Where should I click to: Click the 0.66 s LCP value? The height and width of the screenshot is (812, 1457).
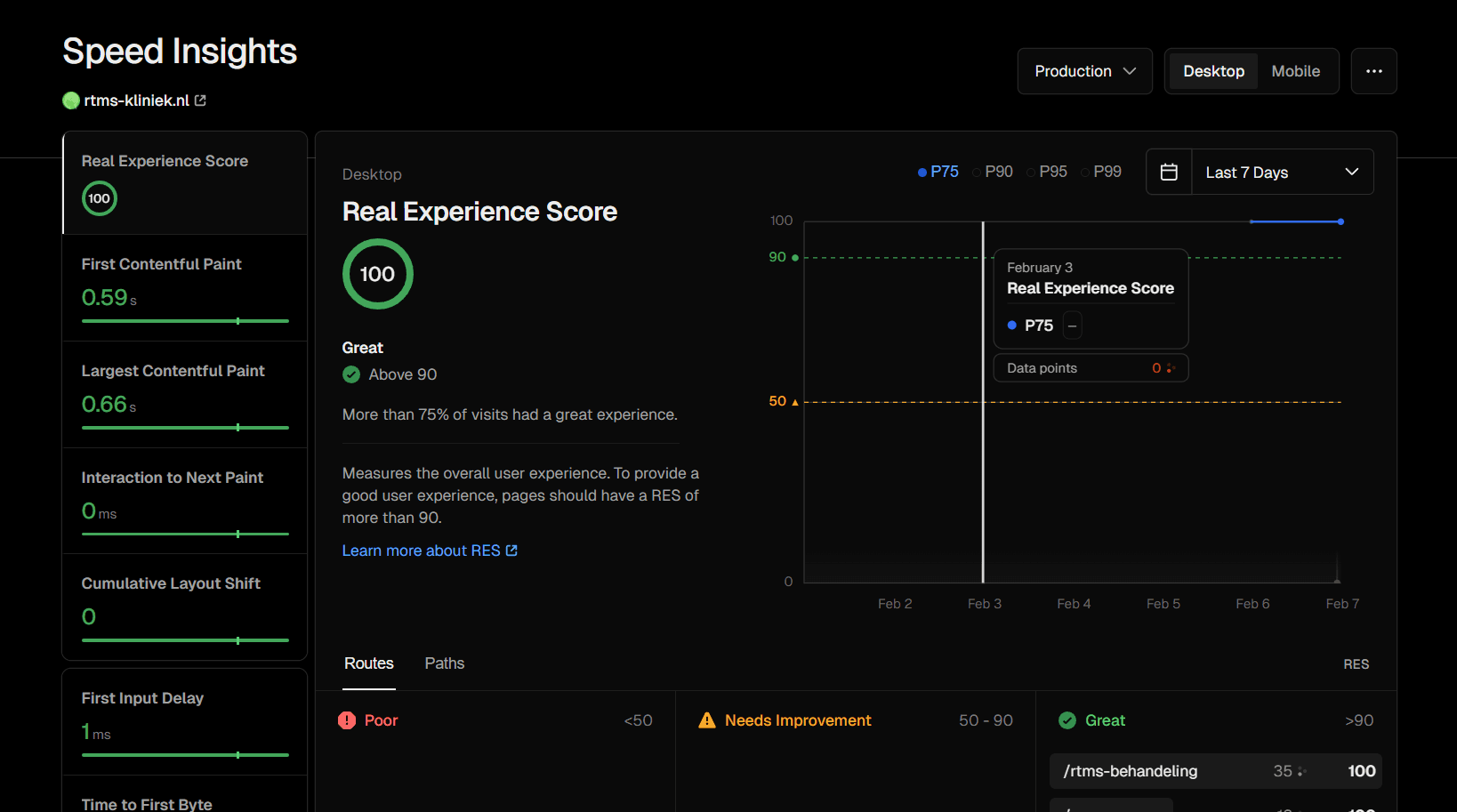pos(109,405)
